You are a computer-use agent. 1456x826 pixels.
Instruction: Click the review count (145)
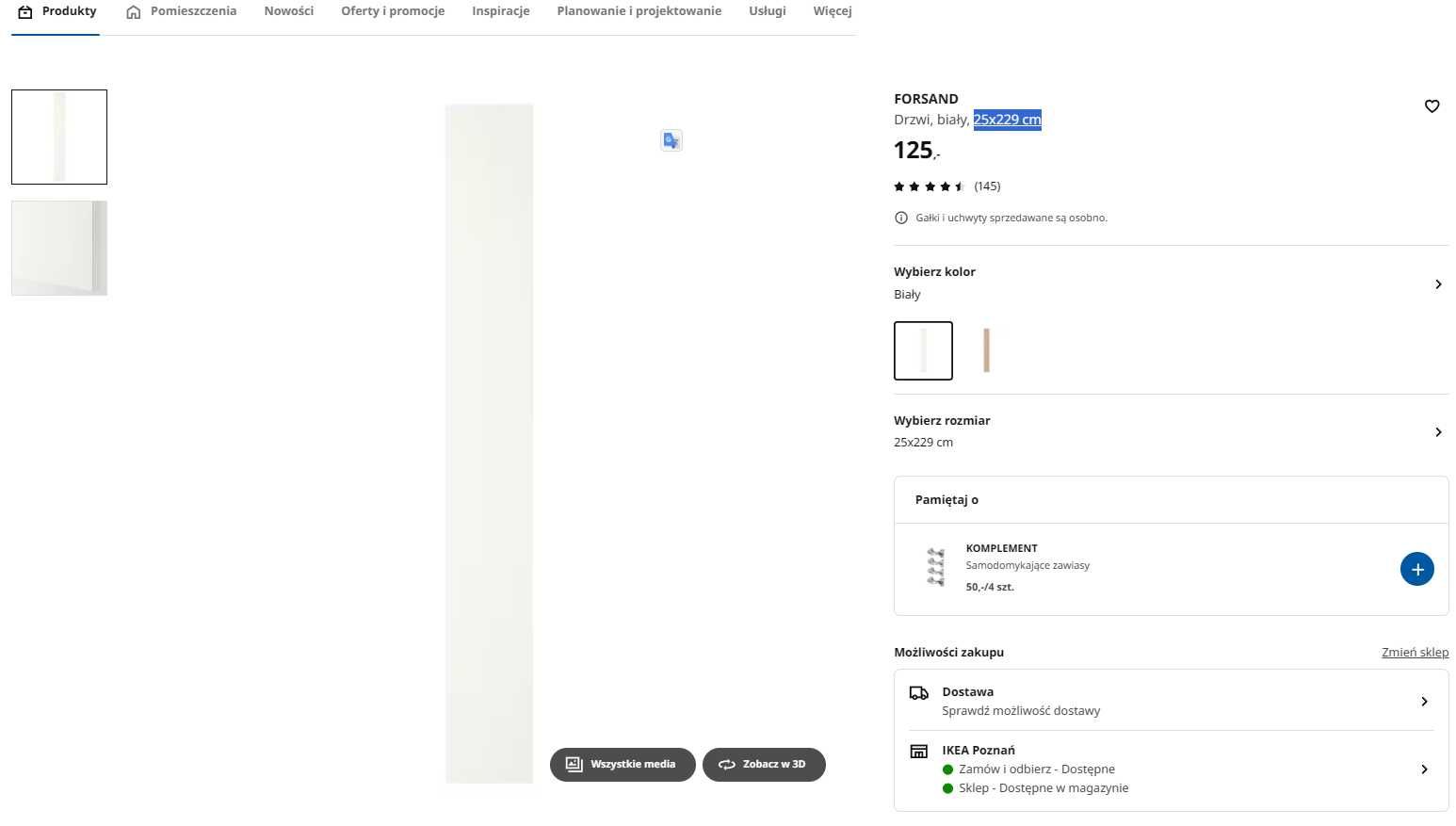point(987,186)
